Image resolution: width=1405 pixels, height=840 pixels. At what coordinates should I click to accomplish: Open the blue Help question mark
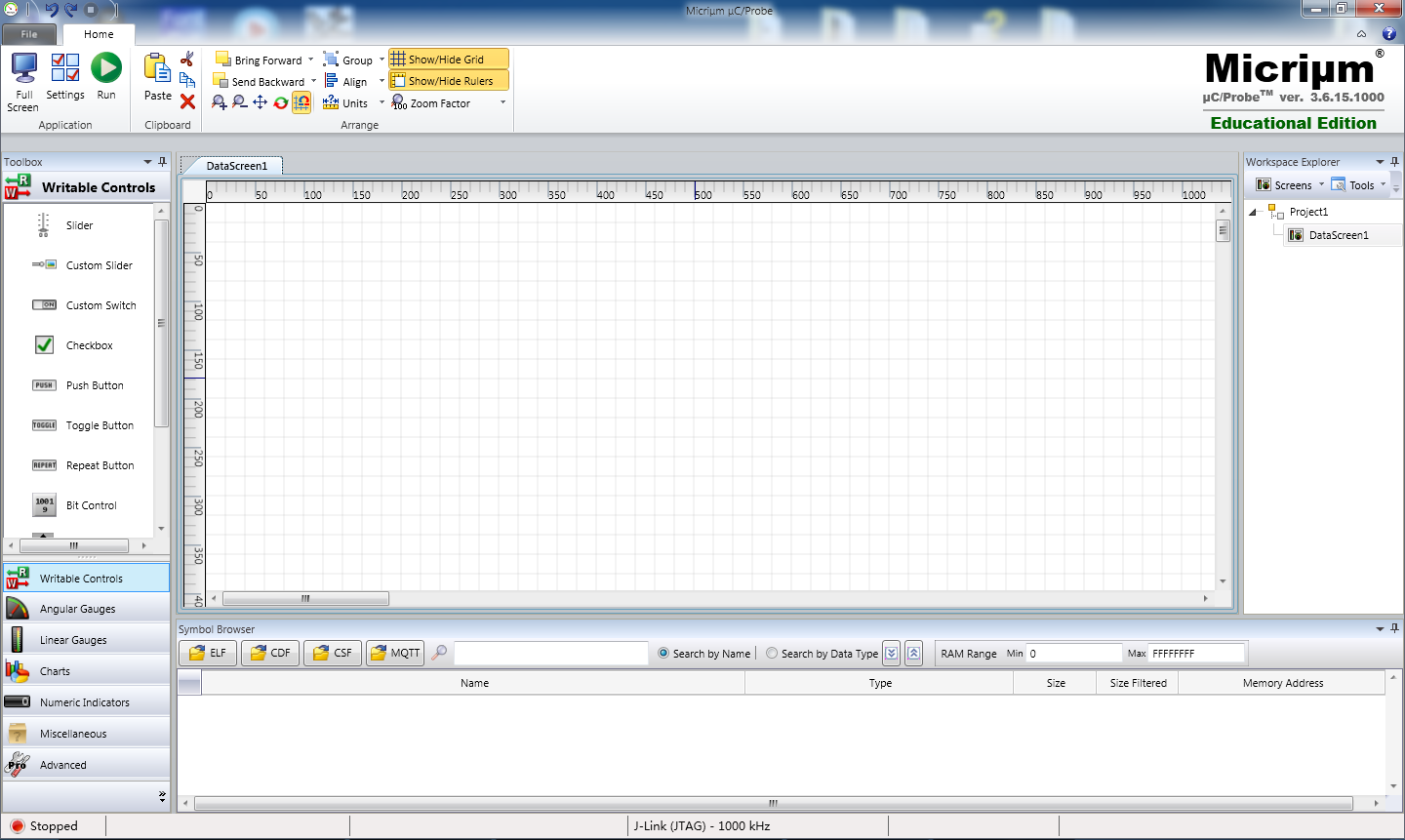pos(1389,33)
